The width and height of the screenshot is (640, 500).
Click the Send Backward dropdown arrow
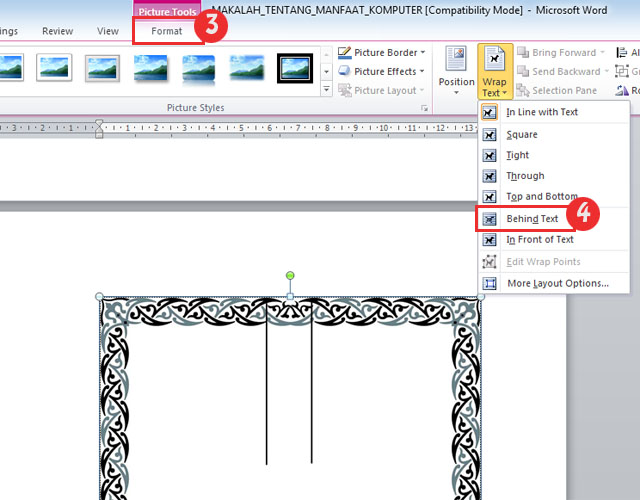pyautogui.click(x=607, y=71)
